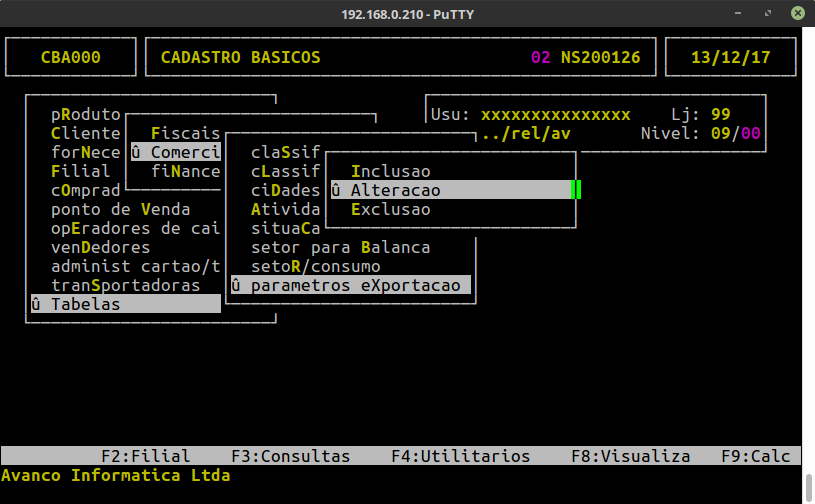815x504 pixels.
Task: Click the green terminal cursor block
Action: coord(576,190)
